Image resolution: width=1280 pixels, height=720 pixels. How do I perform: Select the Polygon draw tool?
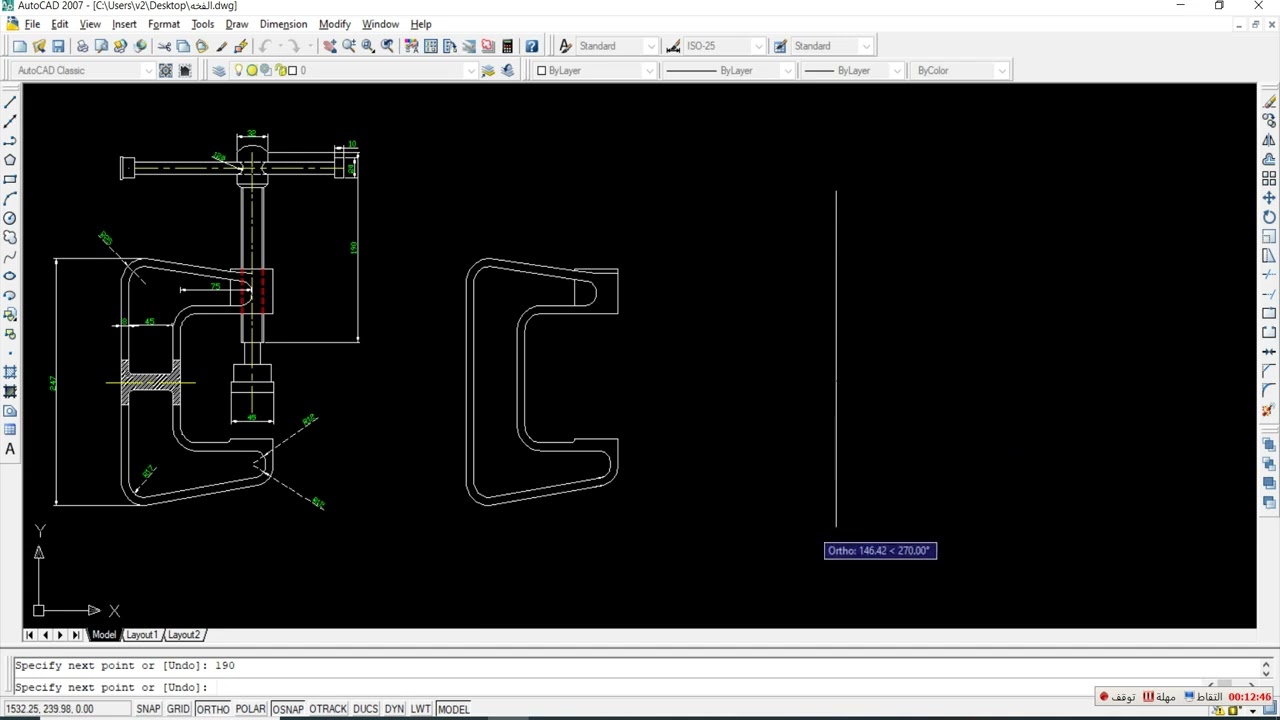click(10, 160)
